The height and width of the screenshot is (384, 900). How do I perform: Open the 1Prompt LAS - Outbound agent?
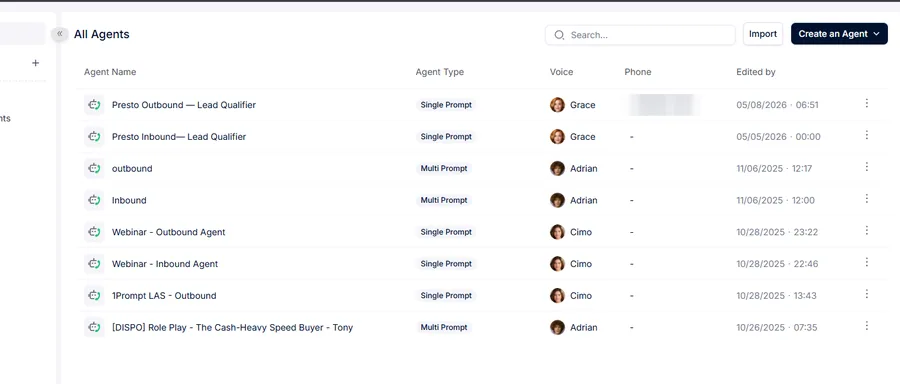coord(164,296)
